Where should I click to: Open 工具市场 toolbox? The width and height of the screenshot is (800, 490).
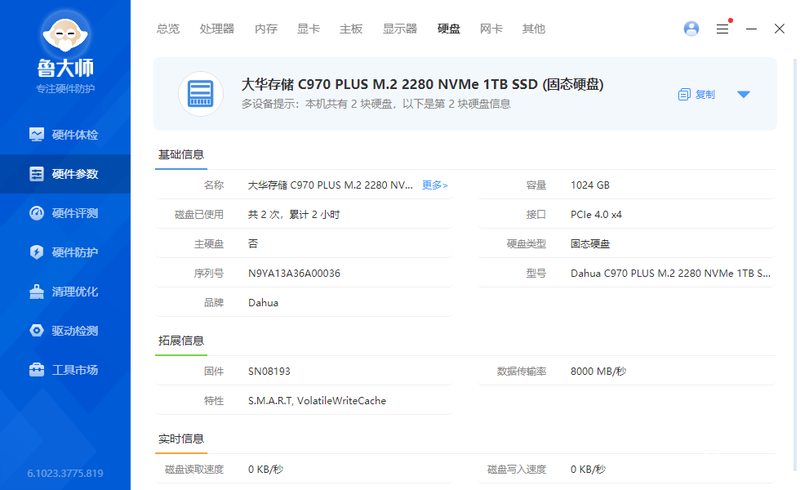tap(65, 370)
